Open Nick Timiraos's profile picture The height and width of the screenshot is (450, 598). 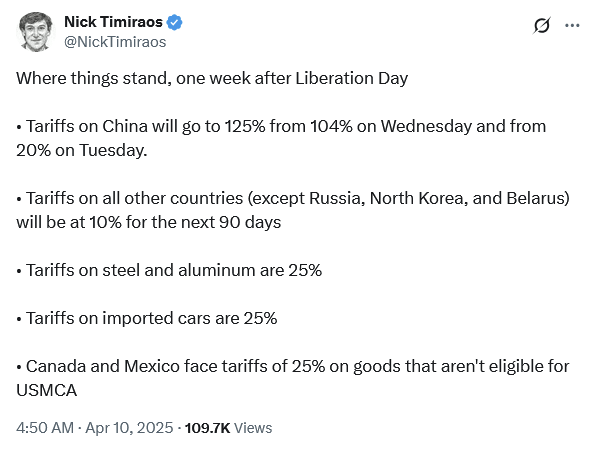coord(36,32)
